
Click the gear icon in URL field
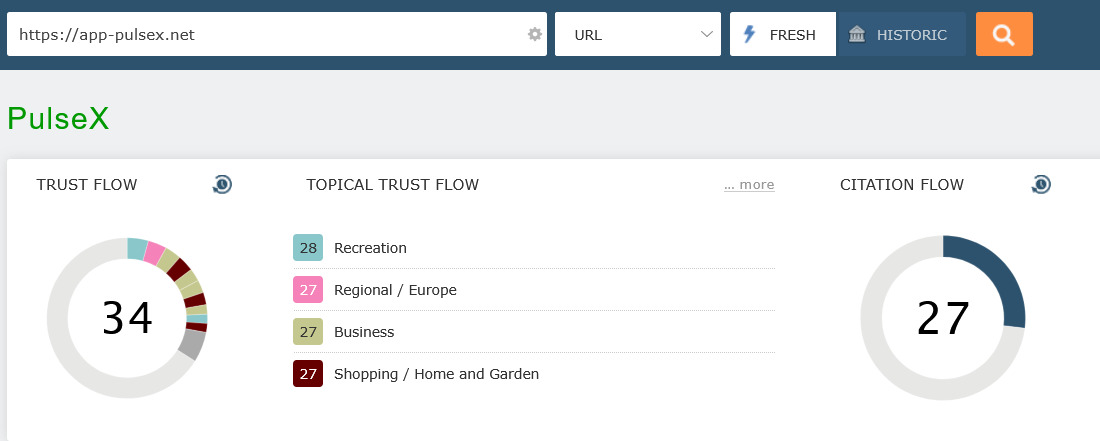tap(535, 35)
